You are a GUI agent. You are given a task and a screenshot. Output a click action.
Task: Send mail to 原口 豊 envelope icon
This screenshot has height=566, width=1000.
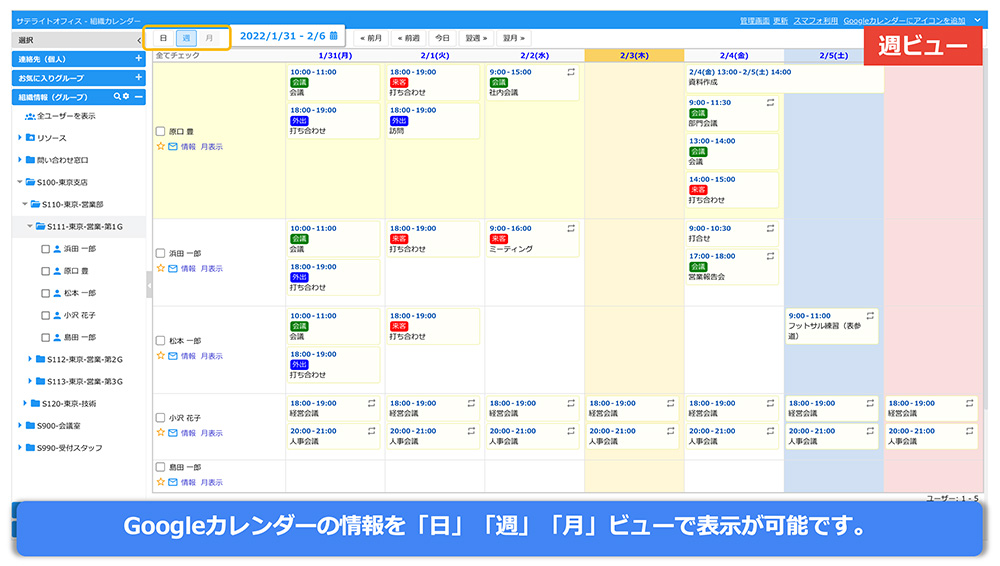(x=173, y=147)
